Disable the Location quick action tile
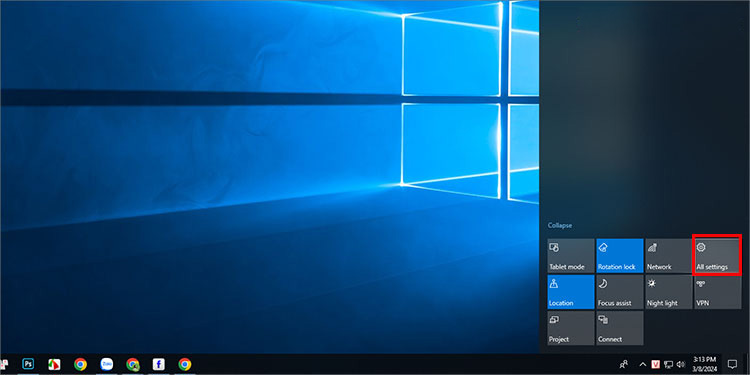Screen dimensions: 750x375 pos(571,292)
